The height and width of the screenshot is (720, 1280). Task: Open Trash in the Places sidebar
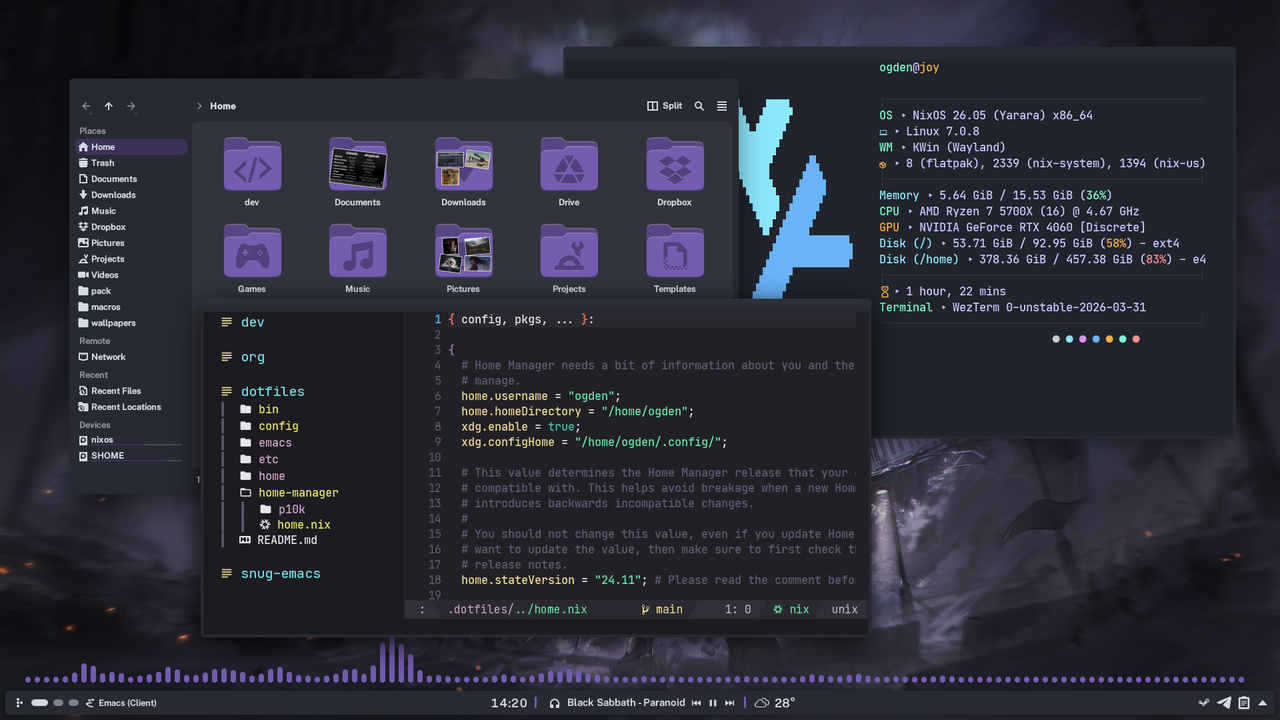pyautogui.click(x=131, y=163)
